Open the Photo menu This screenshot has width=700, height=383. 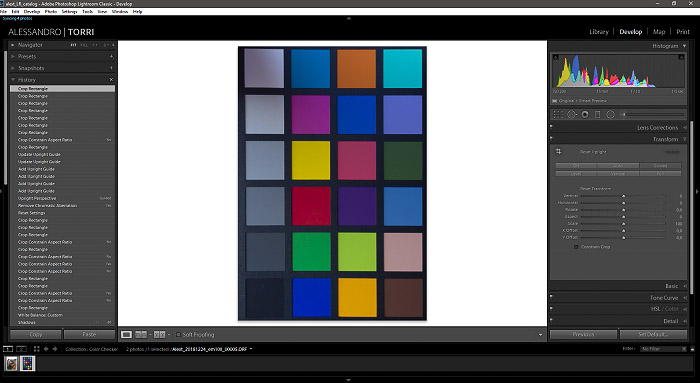coord(50,12)
